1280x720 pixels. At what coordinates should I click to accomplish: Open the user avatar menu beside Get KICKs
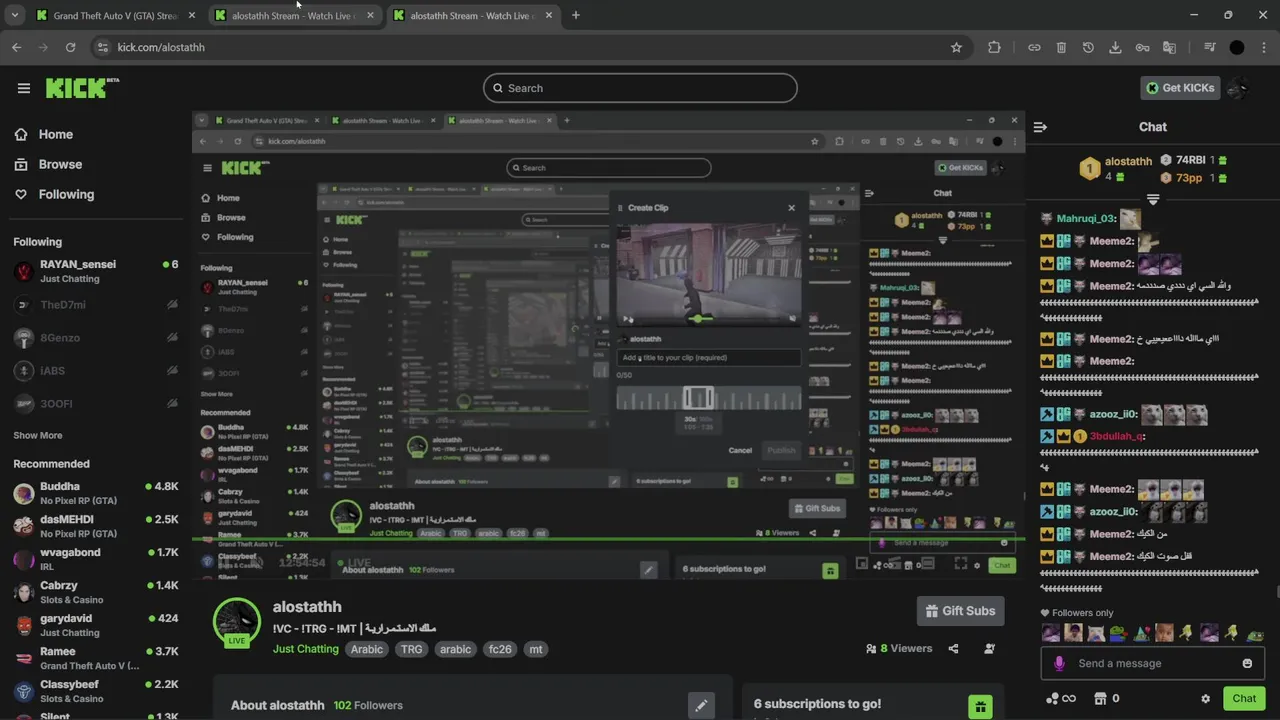pyautogui.click(x=1238, y=88)
